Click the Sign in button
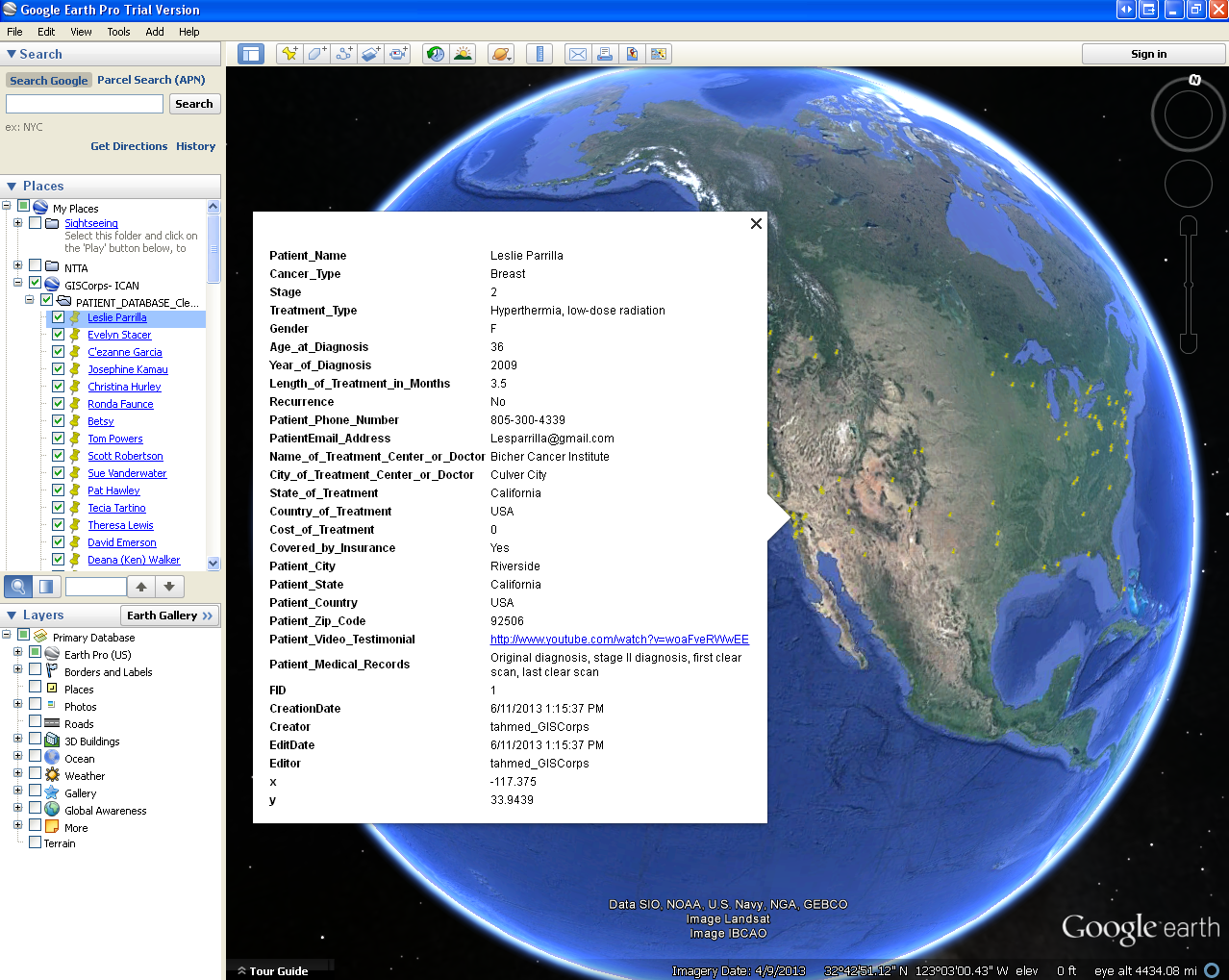This screenshot has height=980, width=1229. pyautogui.click(x=1148, y=54)
